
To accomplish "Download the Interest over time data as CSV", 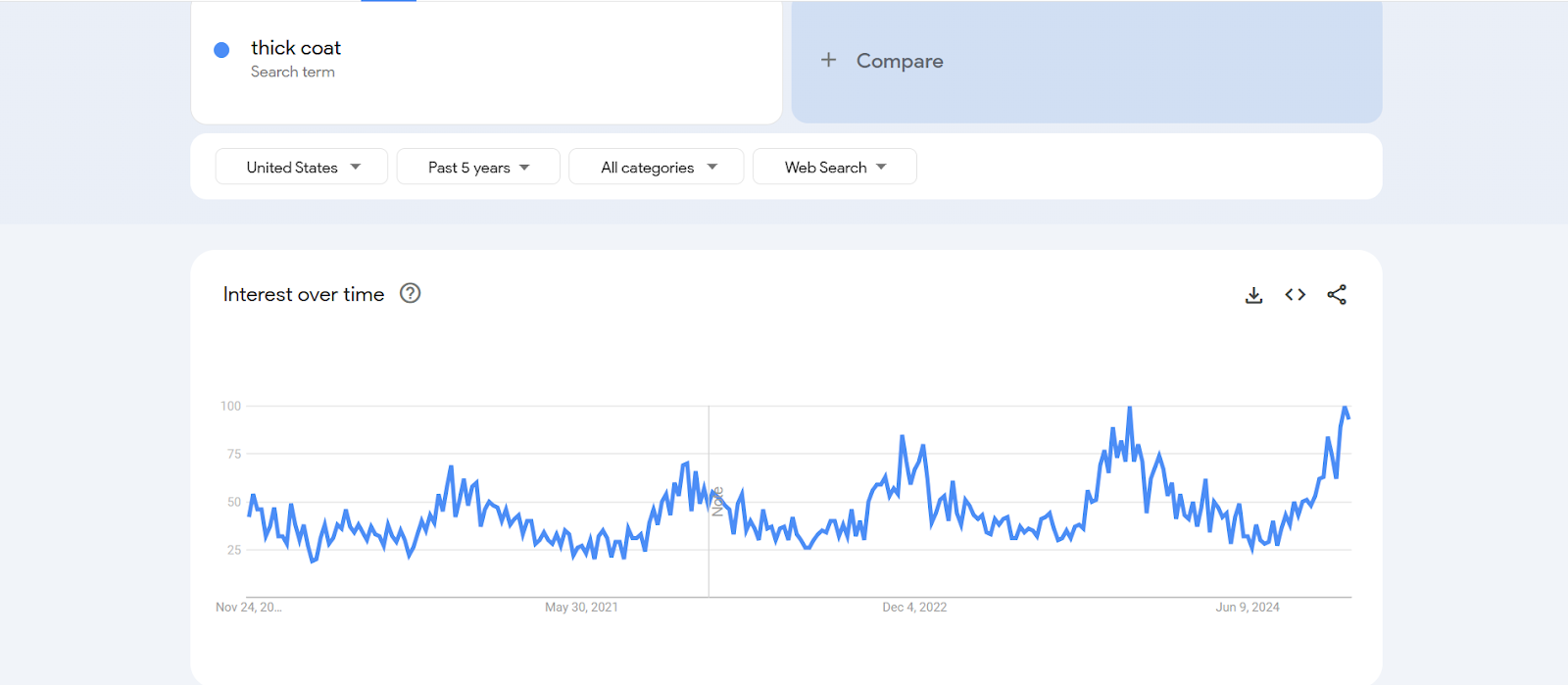I will [1253, 295].
